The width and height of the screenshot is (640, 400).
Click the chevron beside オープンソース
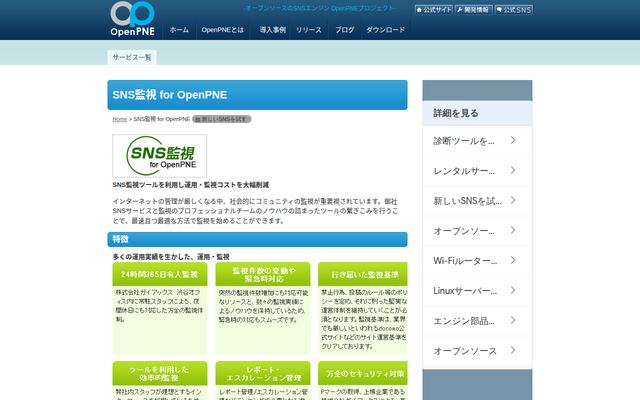click(513, 350)
